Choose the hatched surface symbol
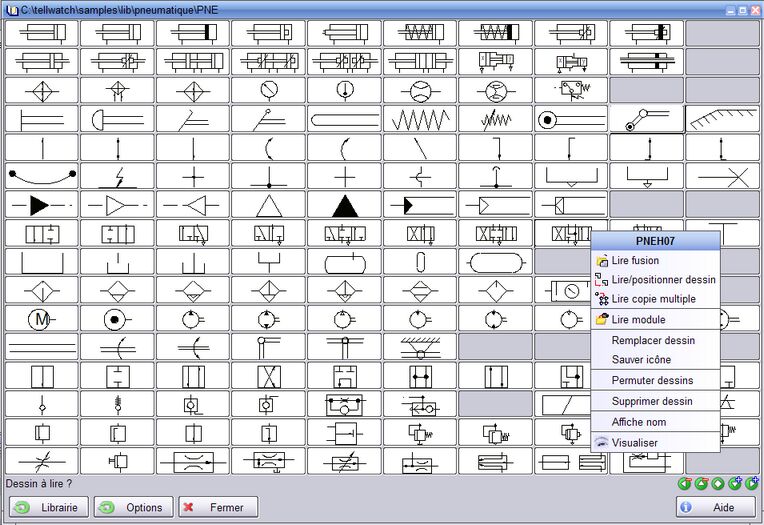Viewport: 764px width, 525px height. pos(723,119)
